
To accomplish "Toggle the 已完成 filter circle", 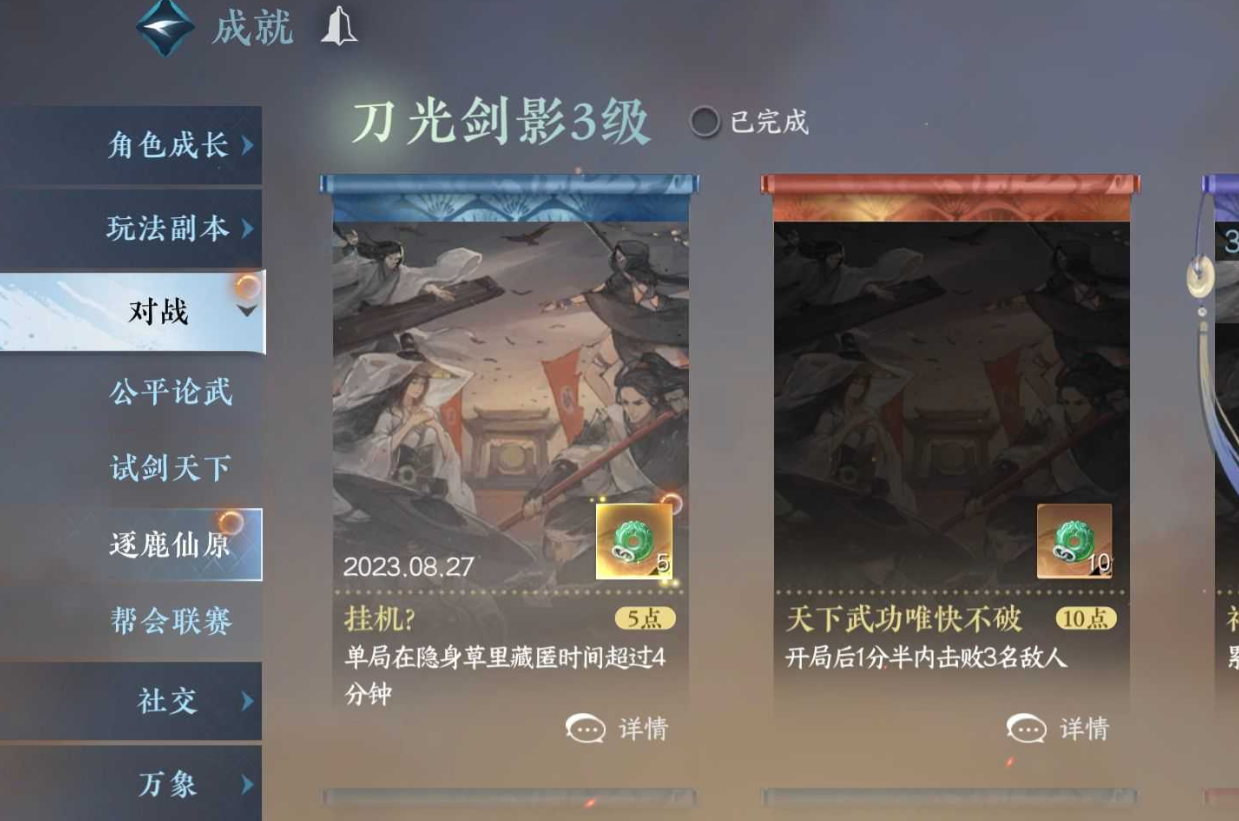I will pos(705,122).
